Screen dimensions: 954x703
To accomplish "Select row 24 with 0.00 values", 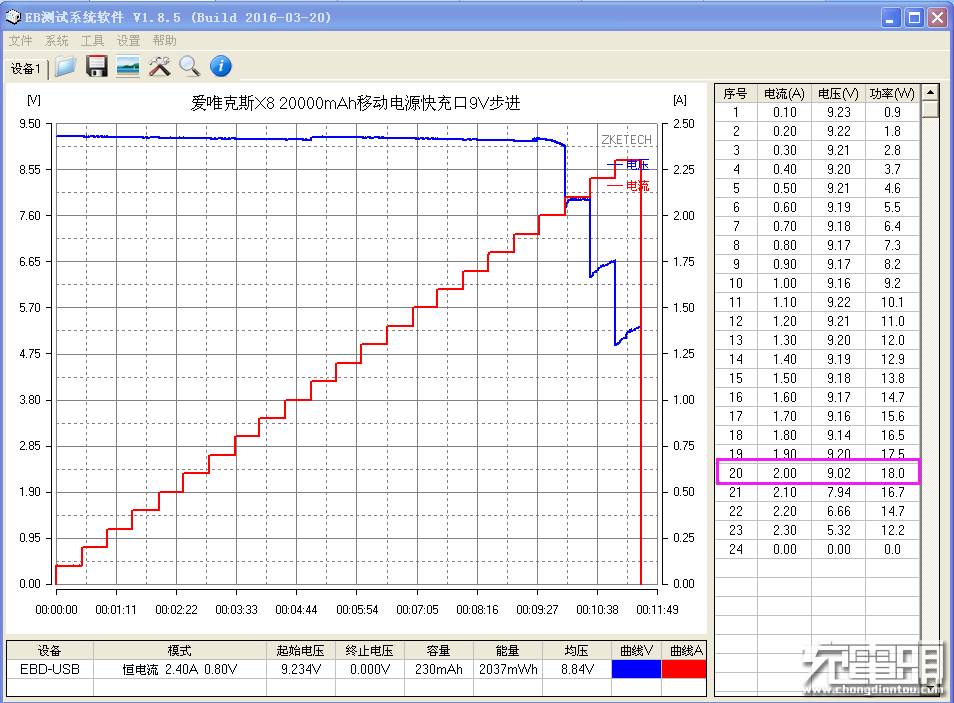I will click(817, 550).
